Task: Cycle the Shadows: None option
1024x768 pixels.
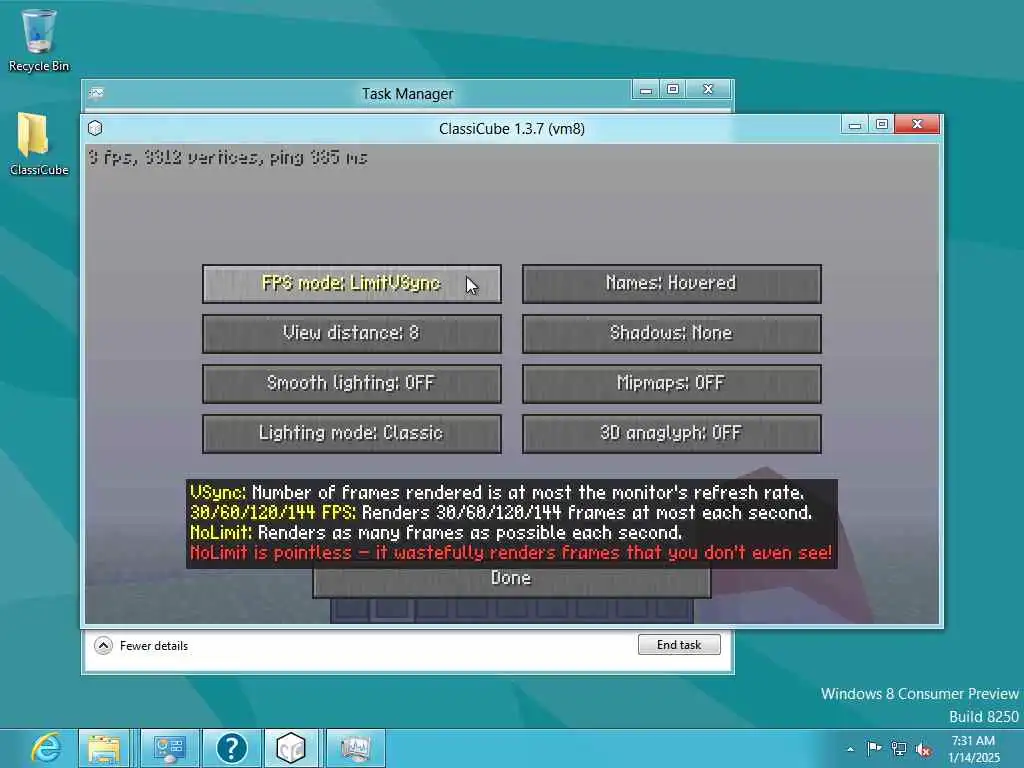Action: (671, 334)
